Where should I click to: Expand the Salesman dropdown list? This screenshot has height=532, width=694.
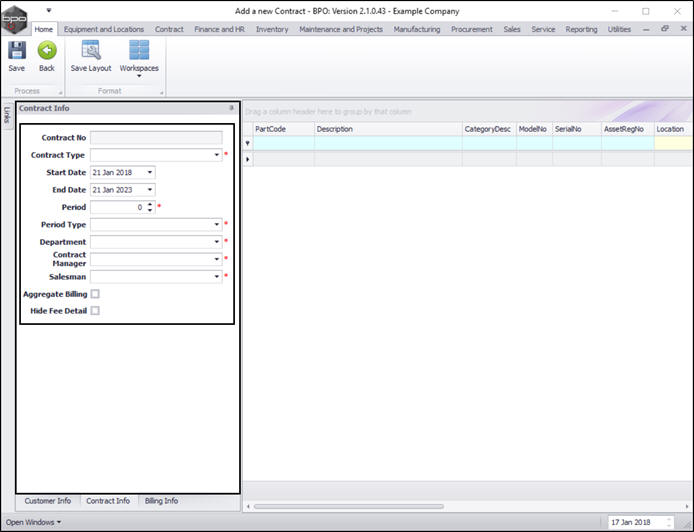(x=216, y=277)
